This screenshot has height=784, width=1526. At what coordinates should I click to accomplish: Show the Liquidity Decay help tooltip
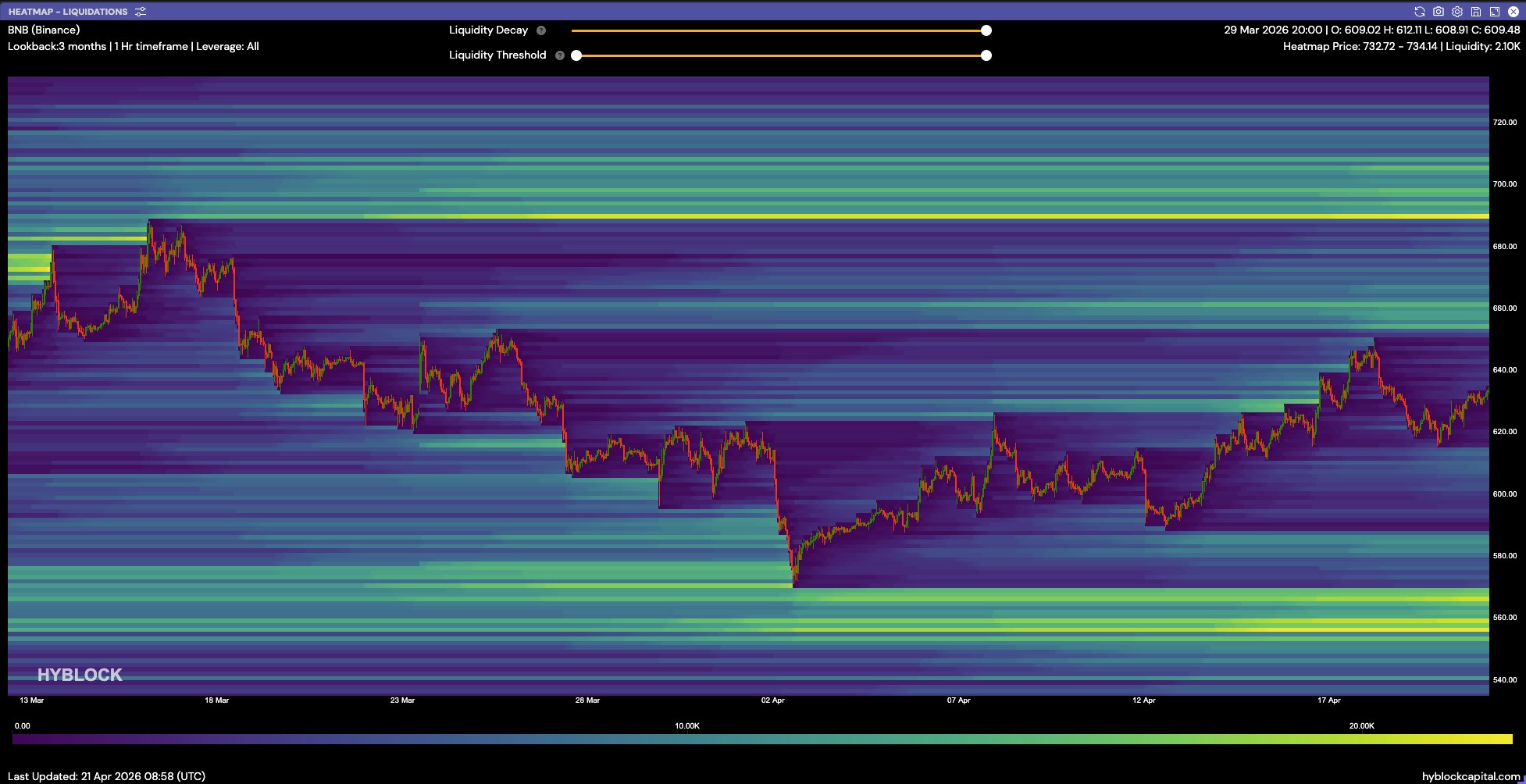pyautogui.click(x=541, y=30)
